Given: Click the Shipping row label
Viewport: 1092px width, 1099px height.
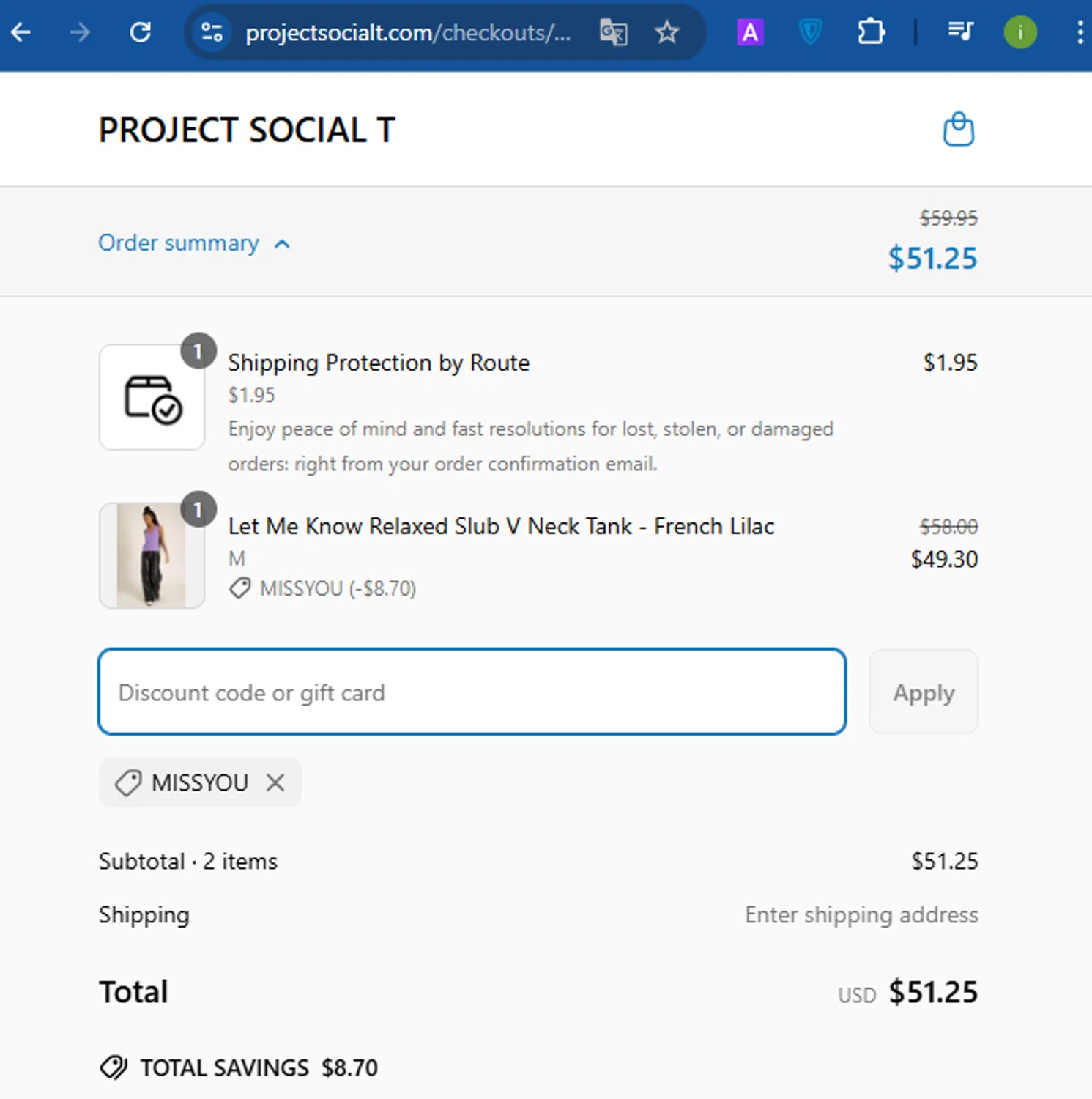Looking at the screenshot, I should coord(144,915).
